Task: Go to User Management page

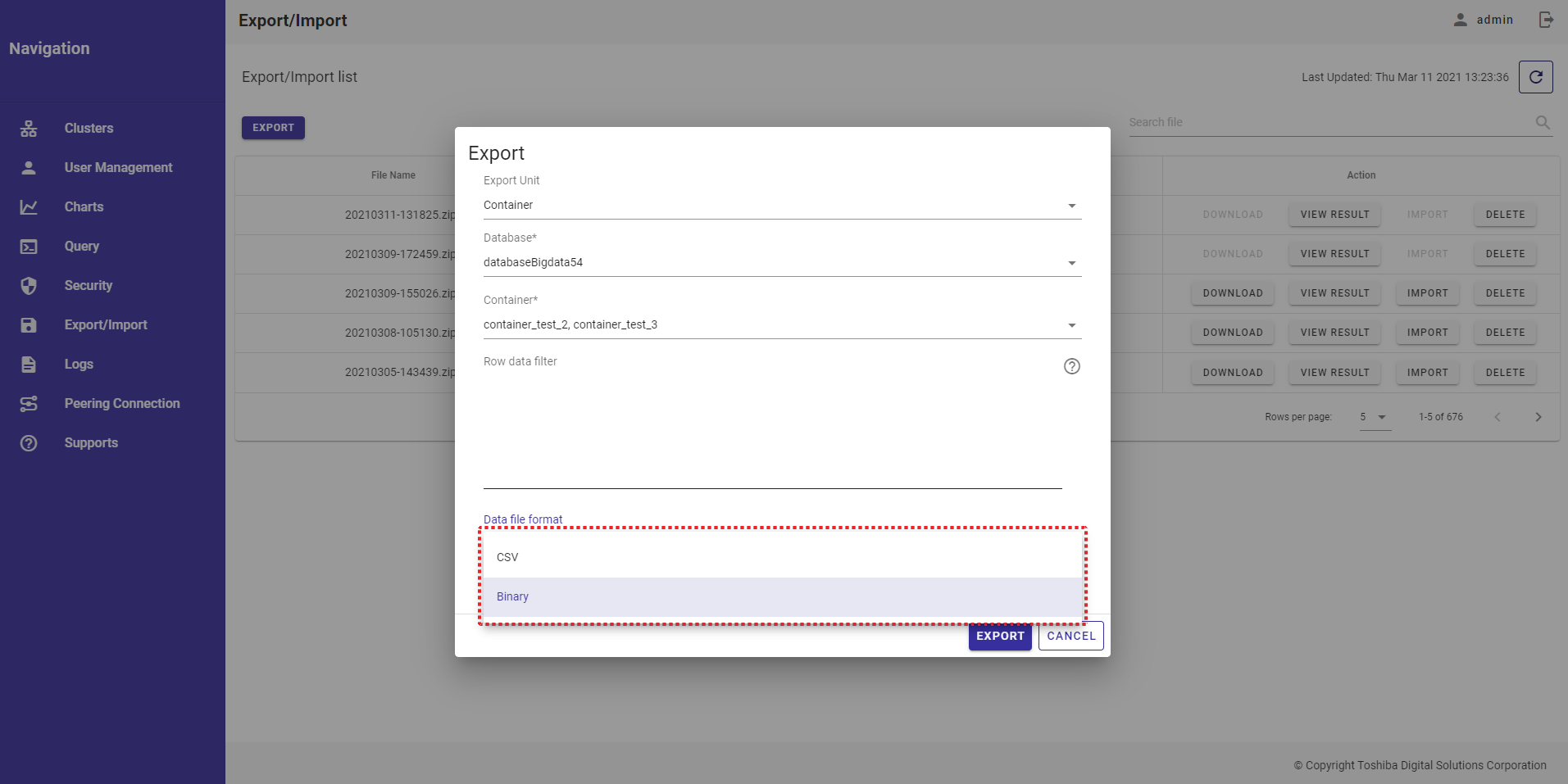Action: pyautogui.click(x=118, y=167)
